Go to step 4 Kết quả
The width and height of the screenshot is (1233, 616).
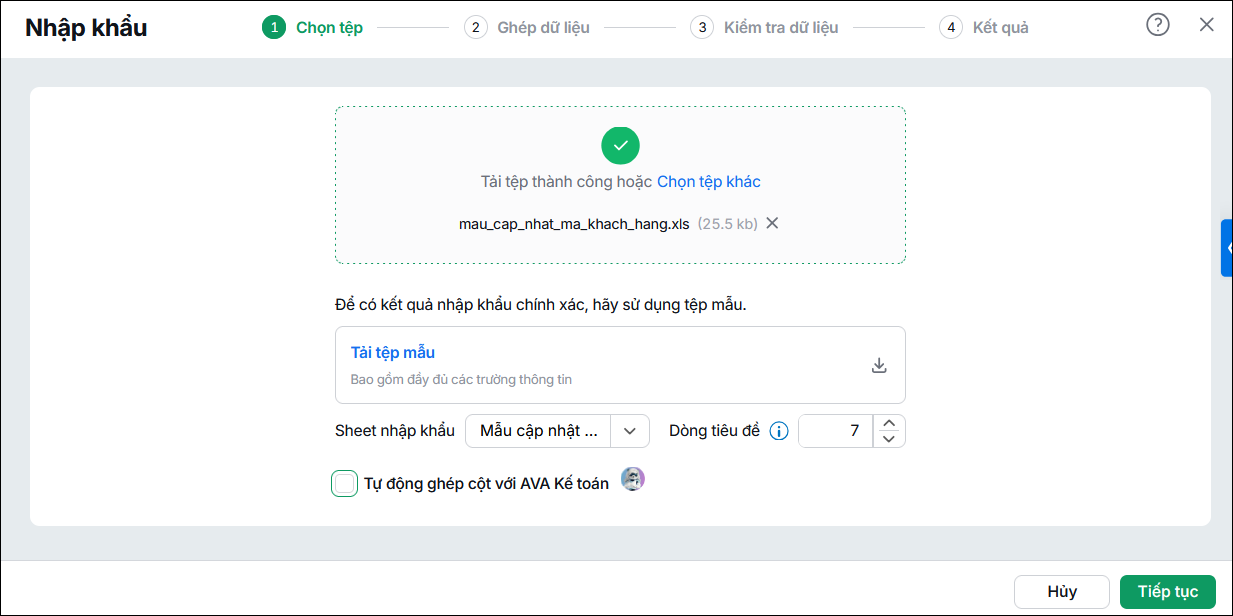[984, 27]
